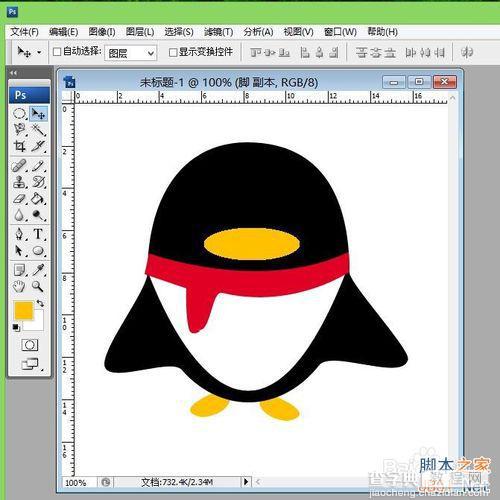The width and height of the screenshot is (500, 500).
Task: Select the Paint Bucket tool
Action: [x=38, y=199]
